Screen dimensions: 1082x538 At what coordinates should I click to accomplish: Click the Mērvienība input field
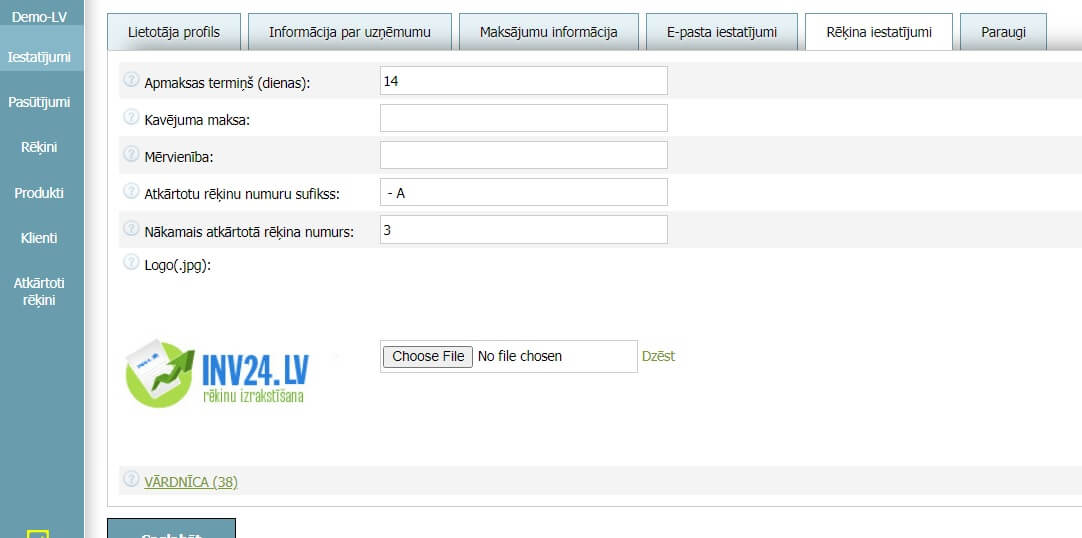[524, 155]
